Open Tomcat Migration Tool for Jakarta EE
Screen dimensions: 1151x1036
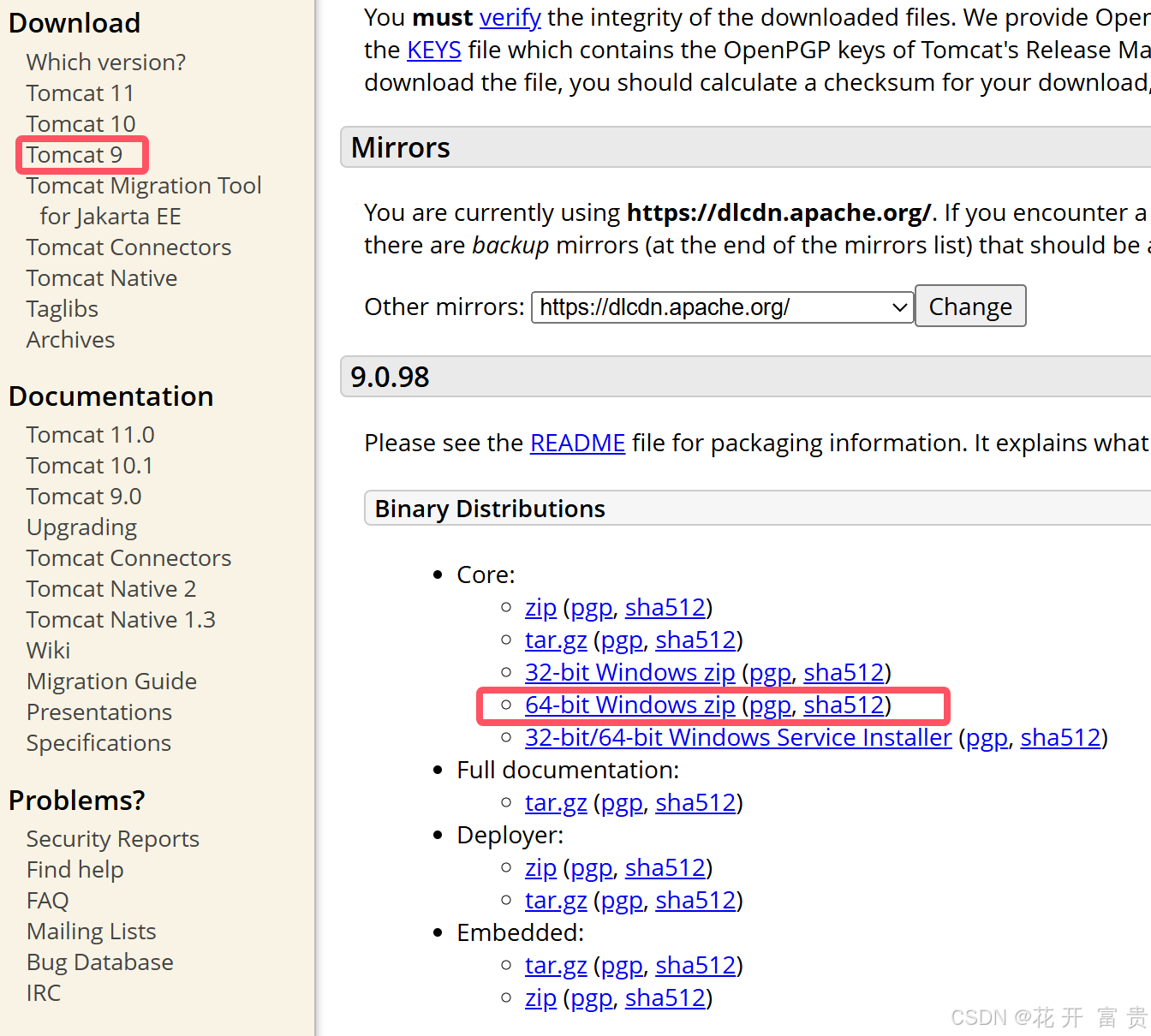(x=144, y=201)
